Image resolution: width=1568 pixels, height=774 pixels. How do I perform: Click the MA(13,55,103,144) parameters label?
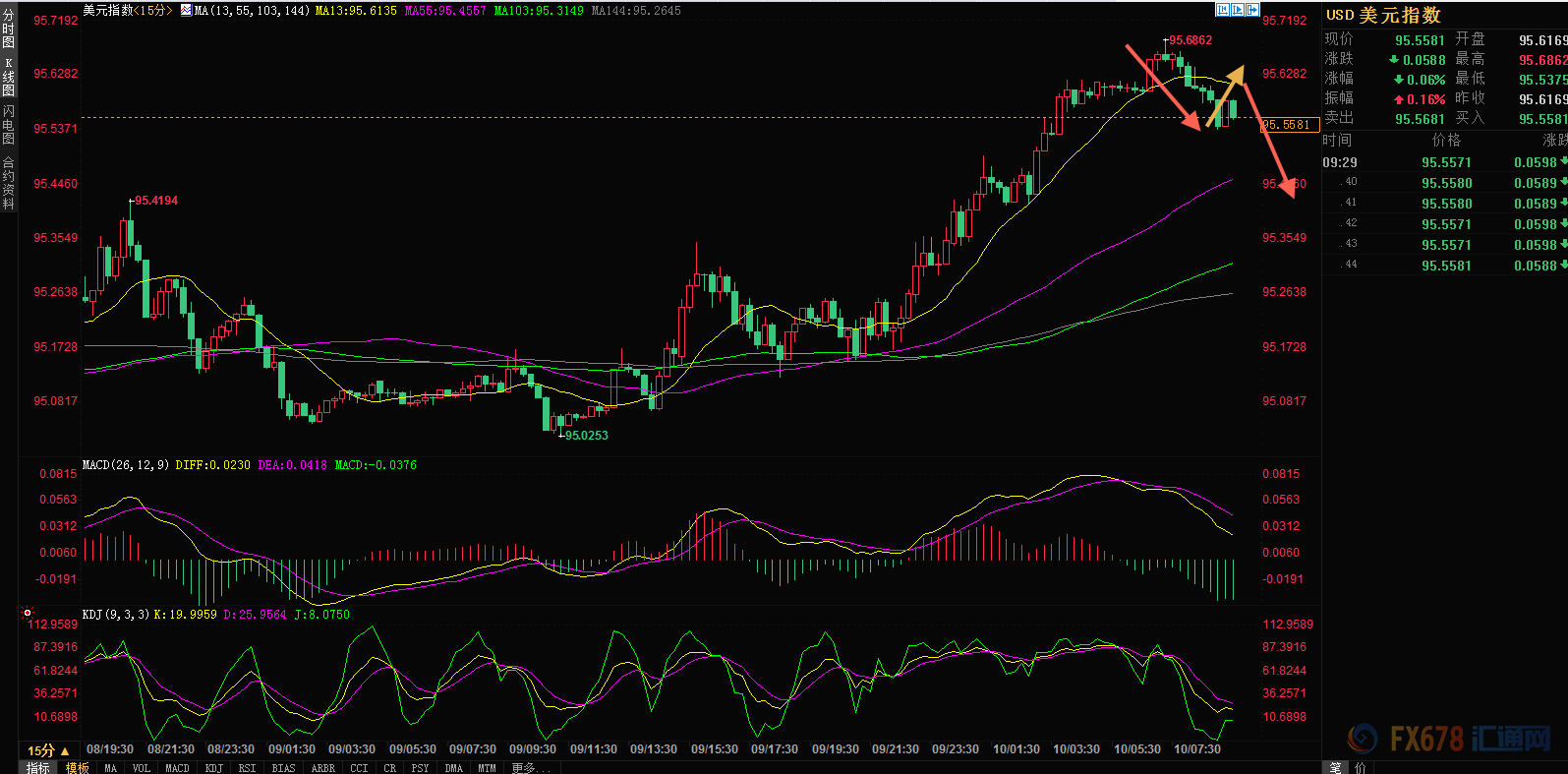(253, 11)
